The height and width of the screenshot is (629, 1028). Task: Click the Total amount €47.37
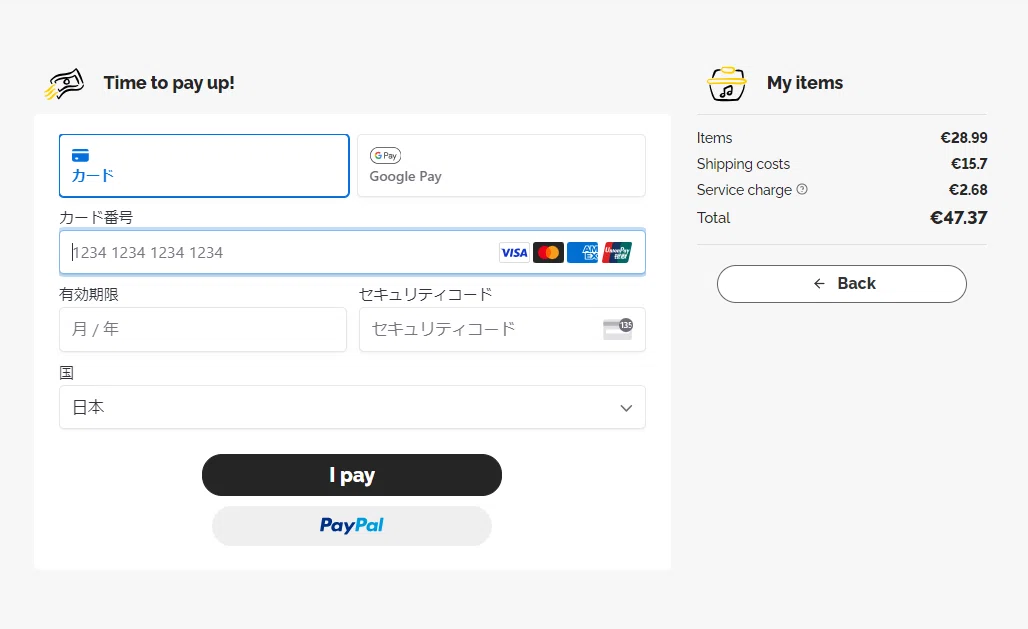point(959,218)
